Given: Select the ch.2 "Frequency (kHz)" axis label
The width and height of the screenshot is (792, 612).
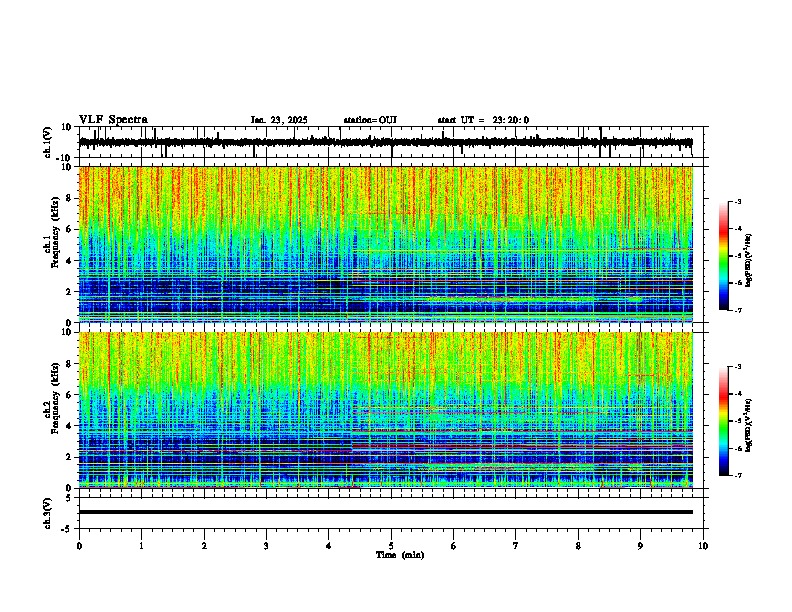Looking at the screenshot, I should pos(55,398).
